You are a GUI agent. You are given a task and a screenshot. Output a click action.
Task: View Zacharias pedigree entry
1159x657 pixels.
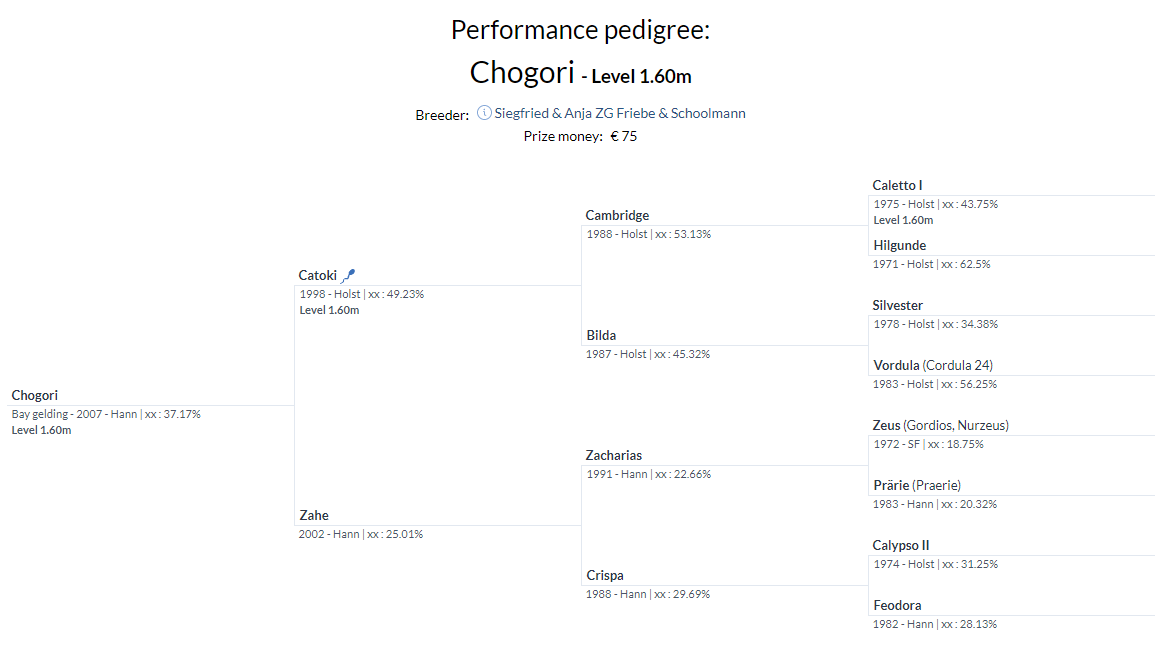614,456
